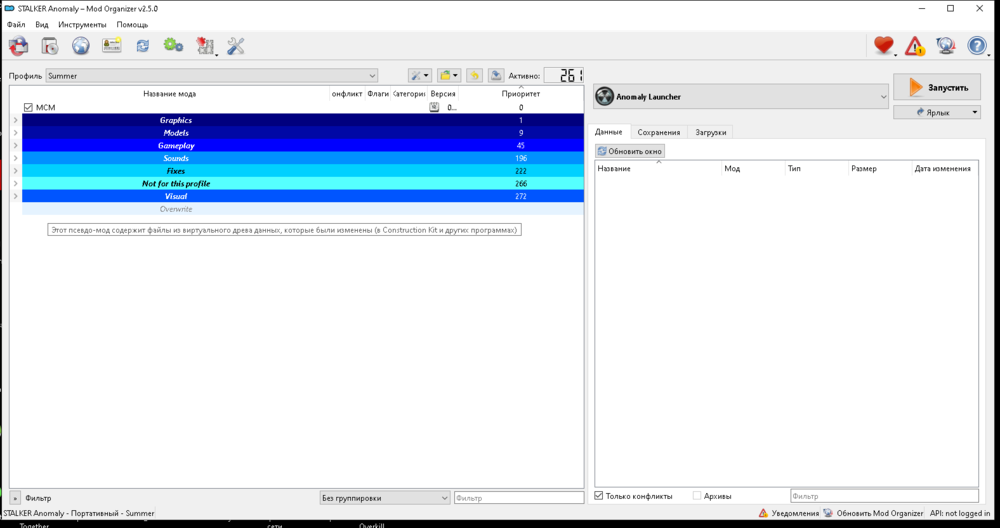Click the create backup icon
The width and height of the screenshot is (1000, 528).
[496, 75]
